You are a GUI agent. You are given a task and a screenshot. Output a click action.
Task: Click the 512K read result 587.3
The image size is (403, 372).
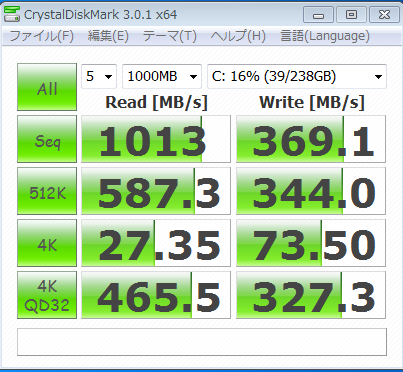(156, 191)
